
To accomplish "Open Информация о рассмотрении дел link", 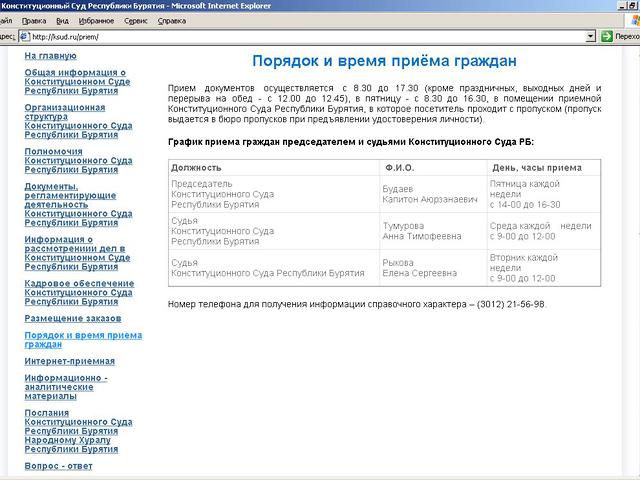I will tap(77, 253).
